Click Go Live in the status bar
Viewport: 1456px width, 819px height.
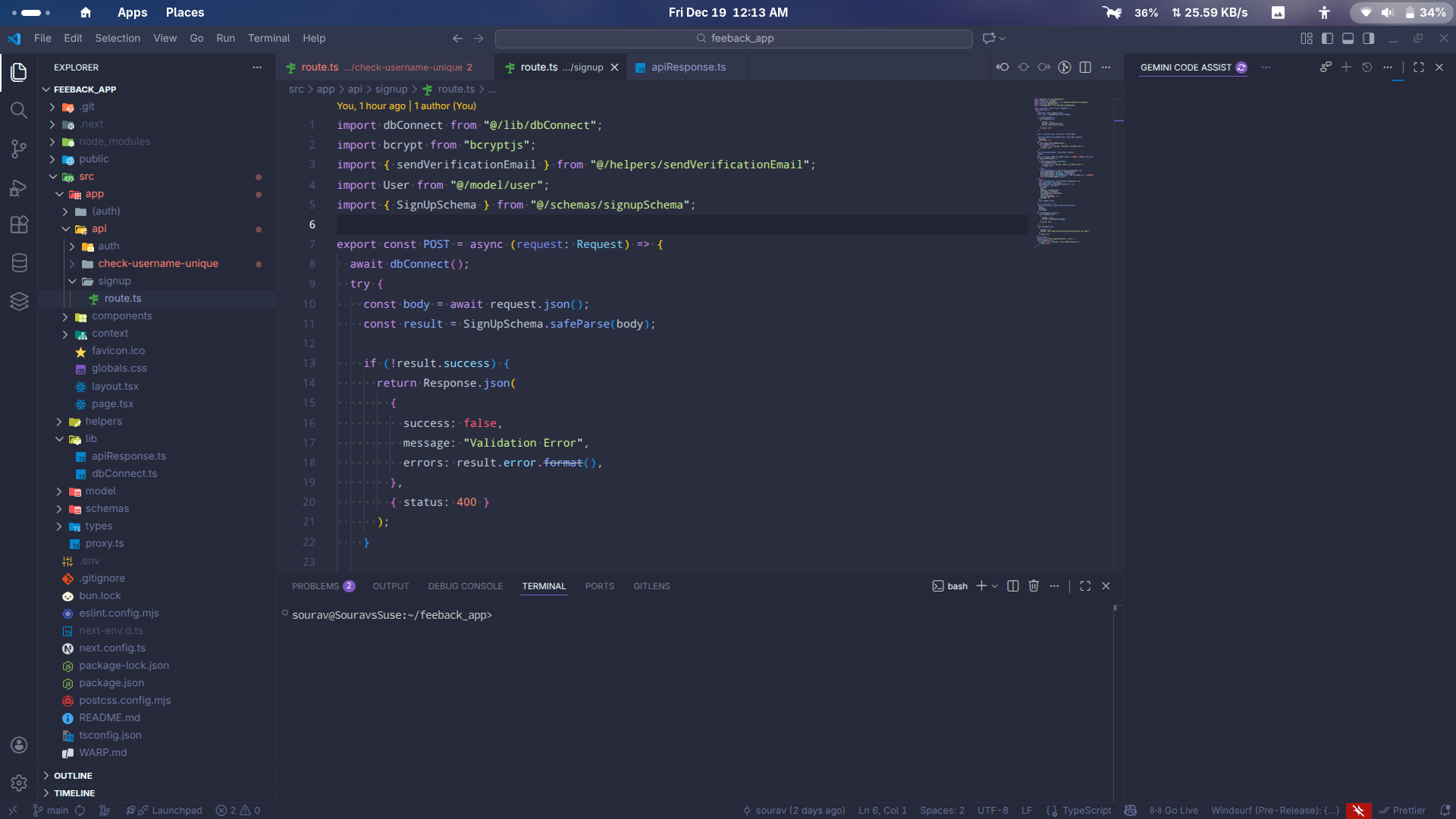1174,810
